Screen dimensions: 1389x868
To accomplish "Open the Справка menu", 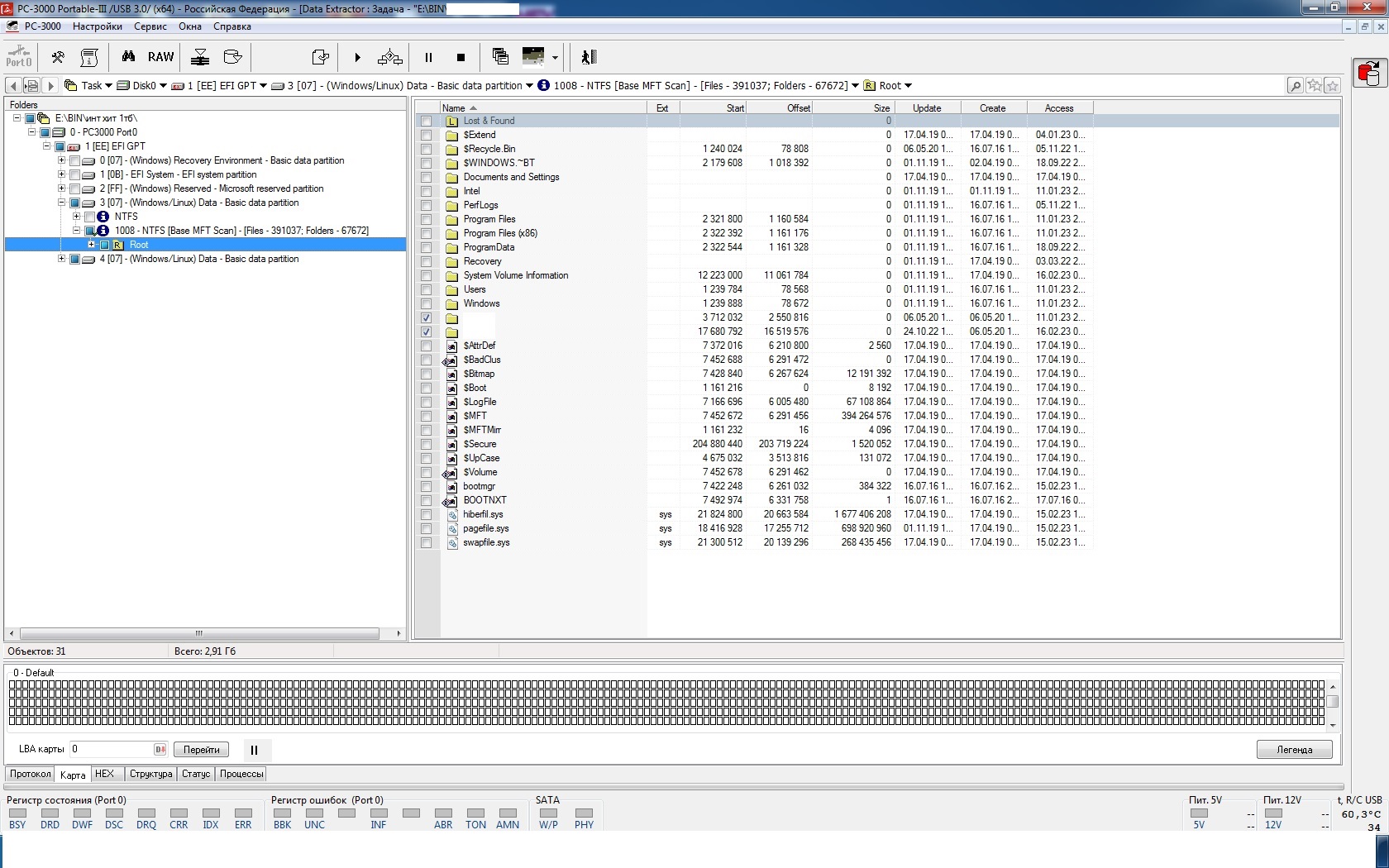I will pos(232,26).
